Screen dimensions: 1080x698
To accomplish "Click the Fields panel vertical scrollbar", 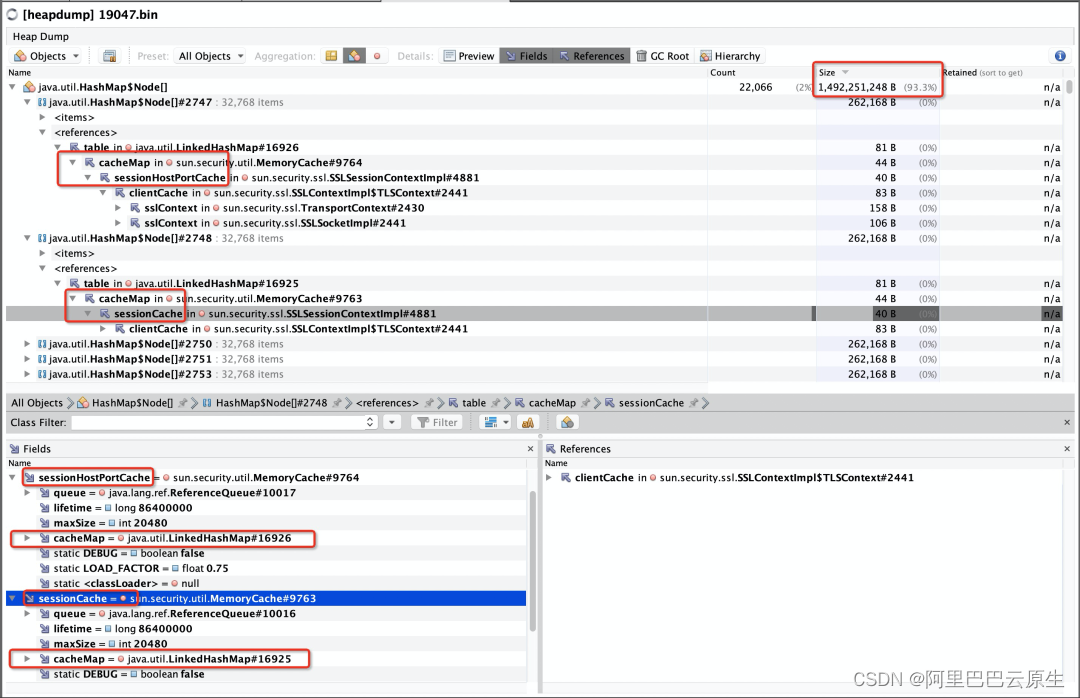I will pyautogui.click(x=532, y=562).
